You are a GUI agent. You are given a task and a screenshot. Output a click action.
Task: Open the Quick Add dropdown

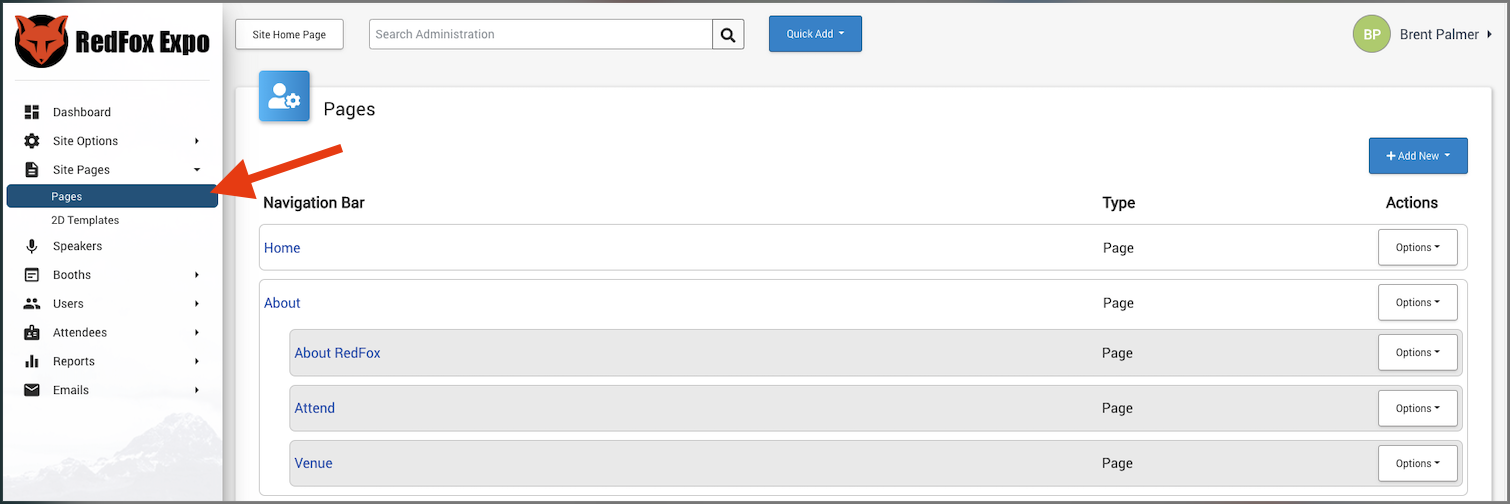pos(815,34)
